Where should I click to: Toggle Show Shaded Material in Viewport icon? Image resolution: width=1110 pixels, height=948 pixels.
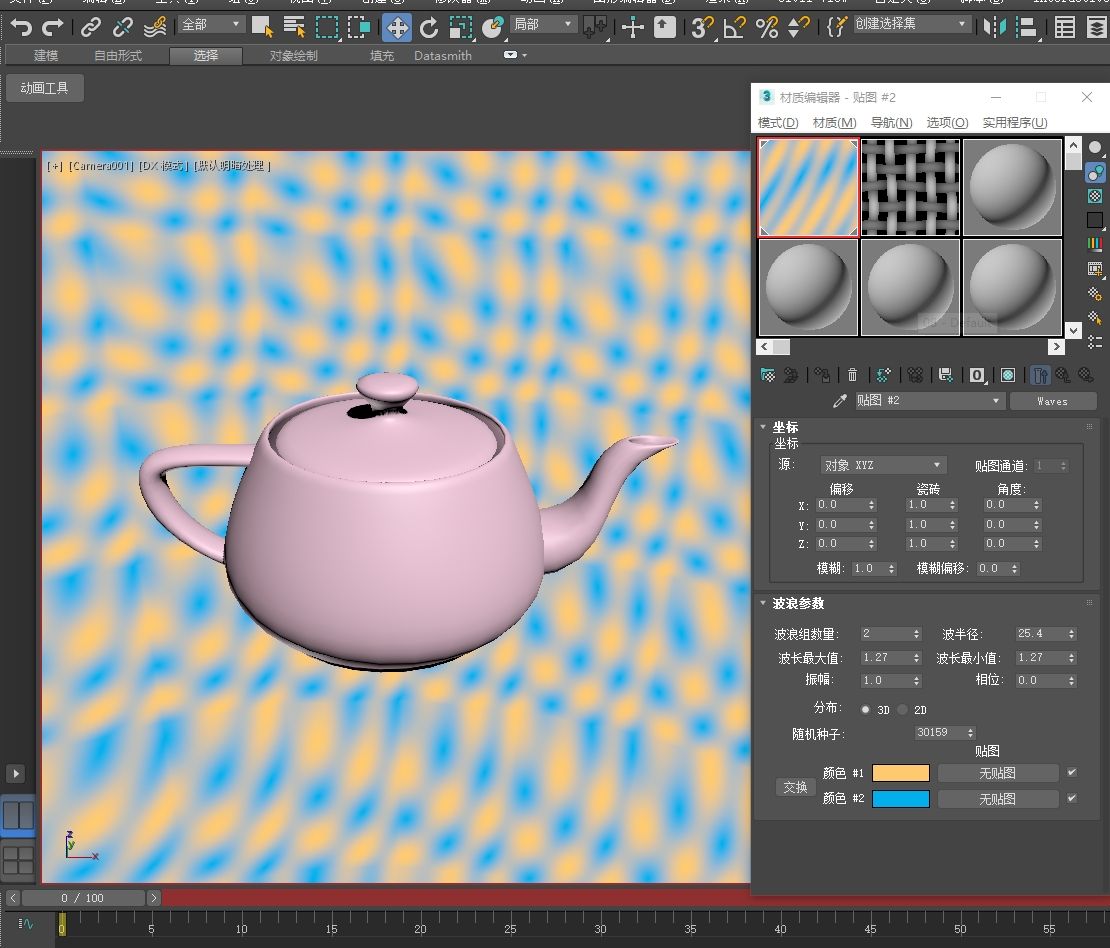coord(1008,375)
